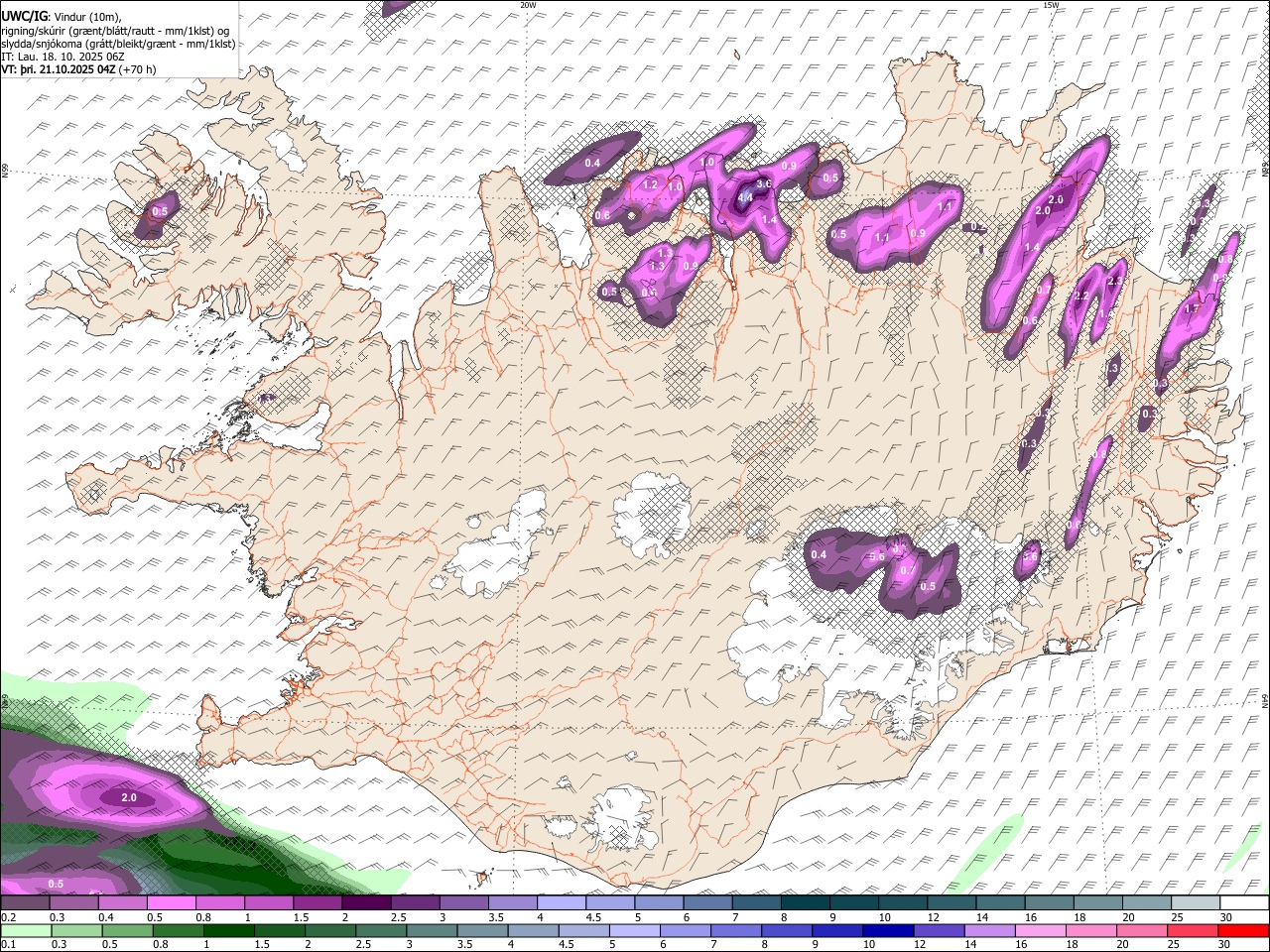Click the white Hofsjökull glacier in central Iceland
Viewport: 1270px width, 952px height.
[x=652, y=514]
